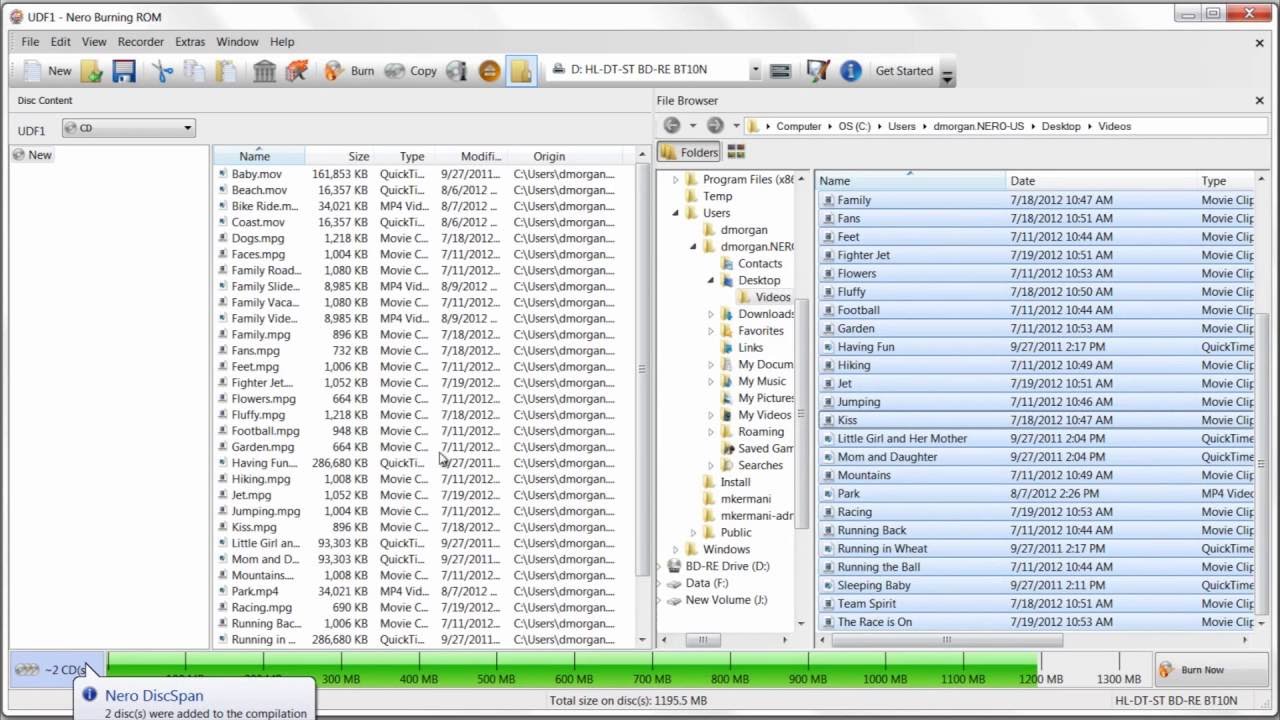Select BD-RE Drive (D:) in tree
The width and height of the screenshot is (1280, 720).
click(727, 566)
